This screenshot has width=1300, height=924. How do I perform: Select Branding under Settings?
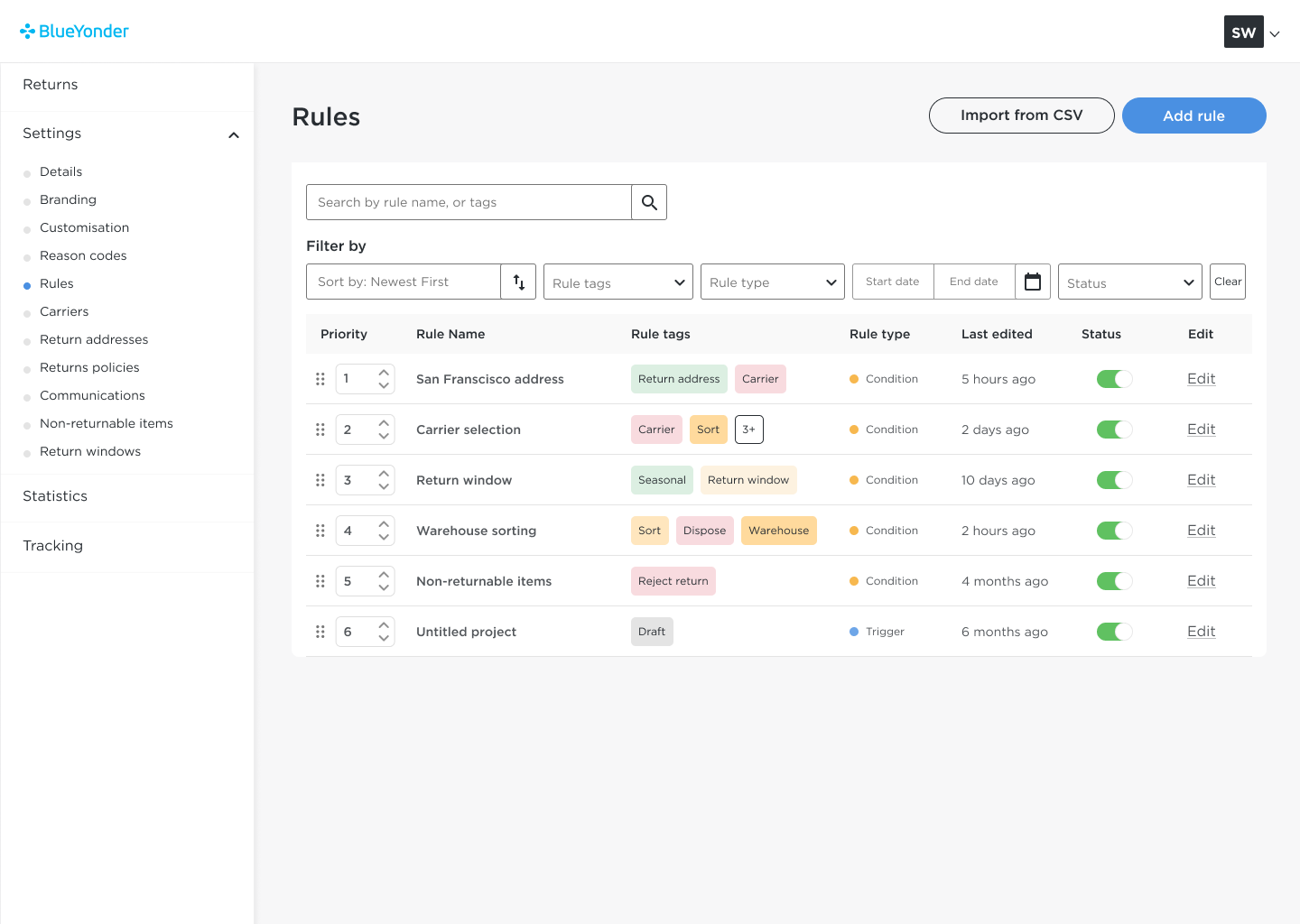point(68,199)
